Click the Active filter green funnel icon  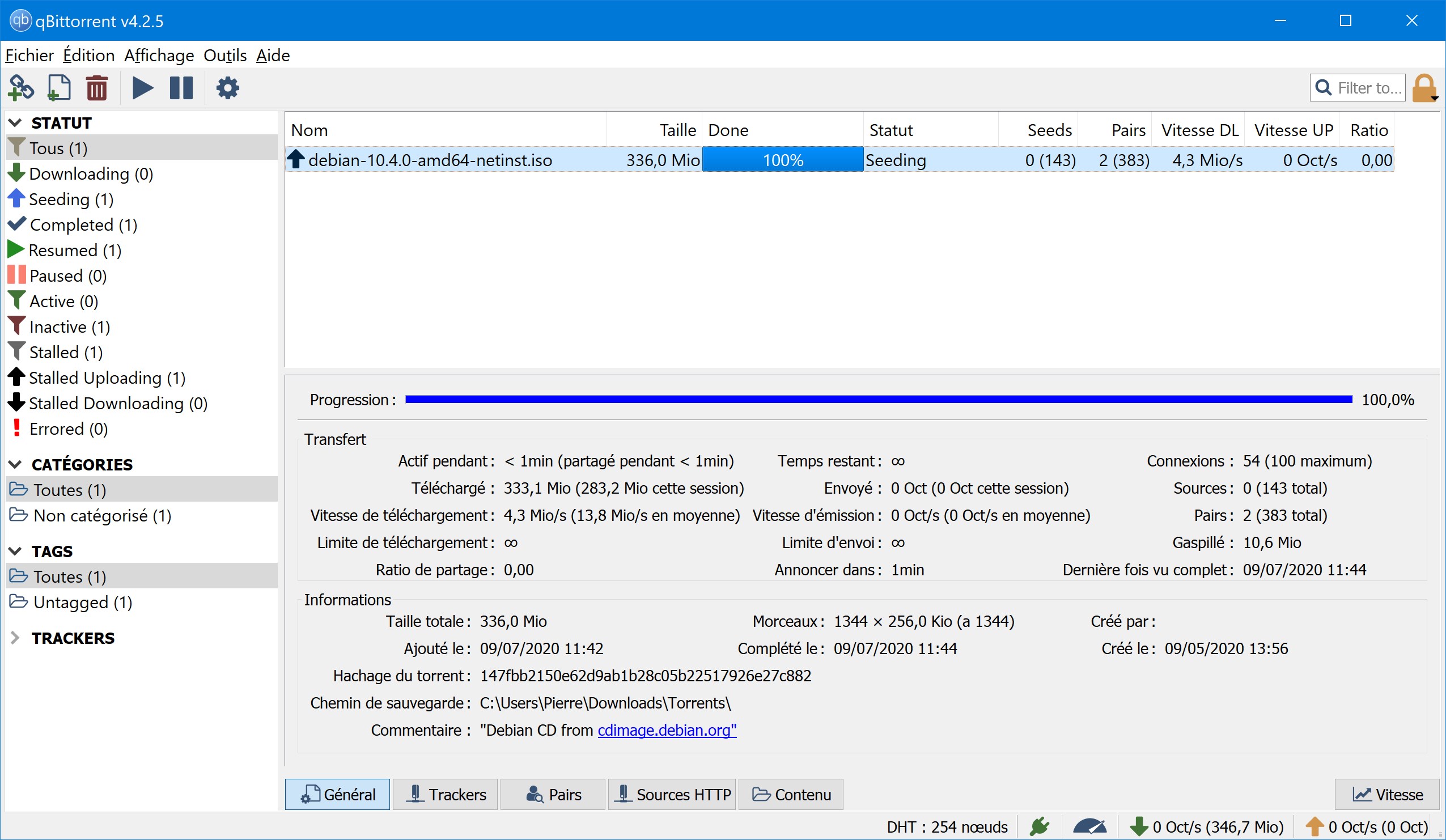point(16,300)
